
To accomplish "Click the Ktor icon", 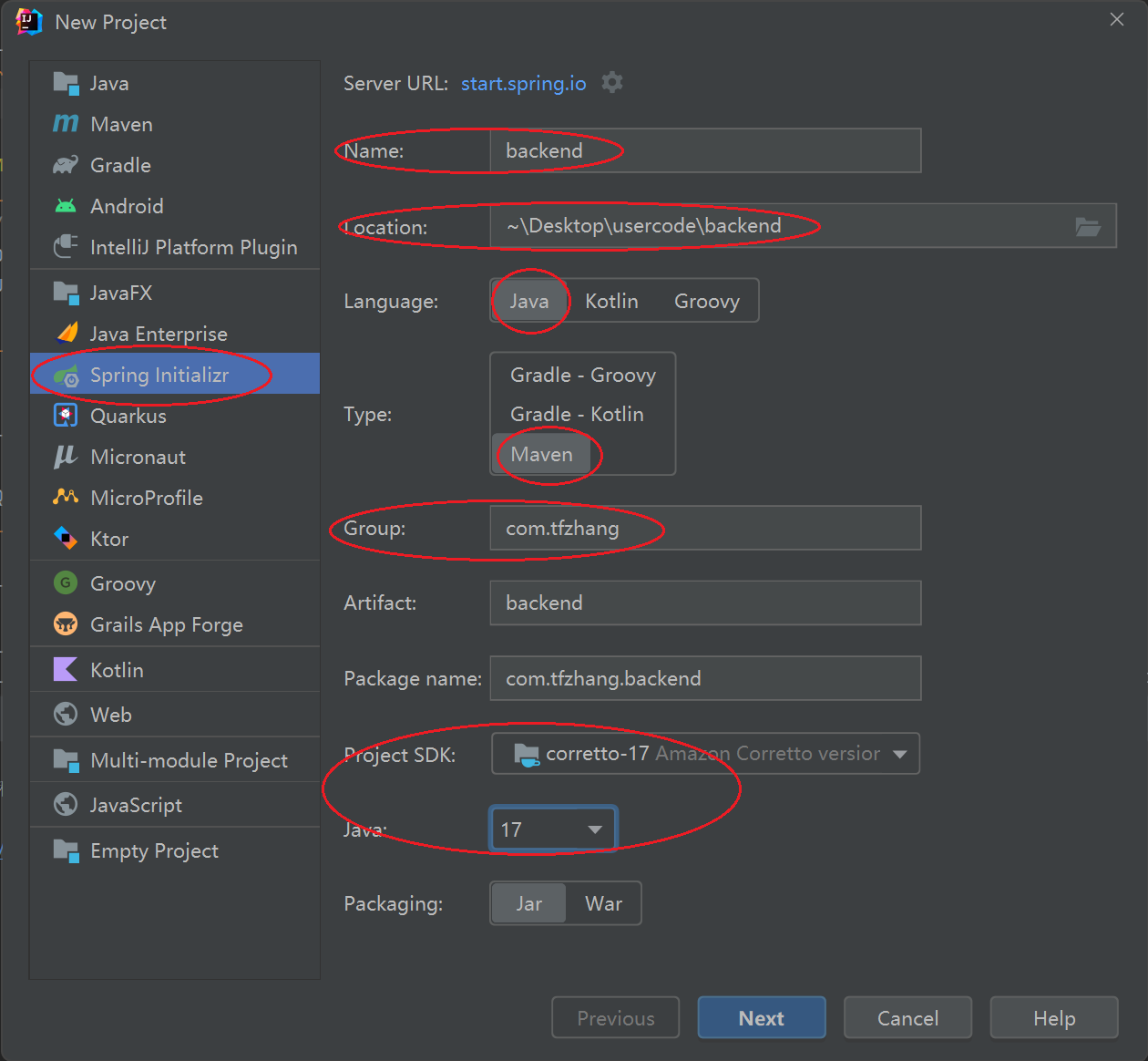I will click(x=66, y=538).
